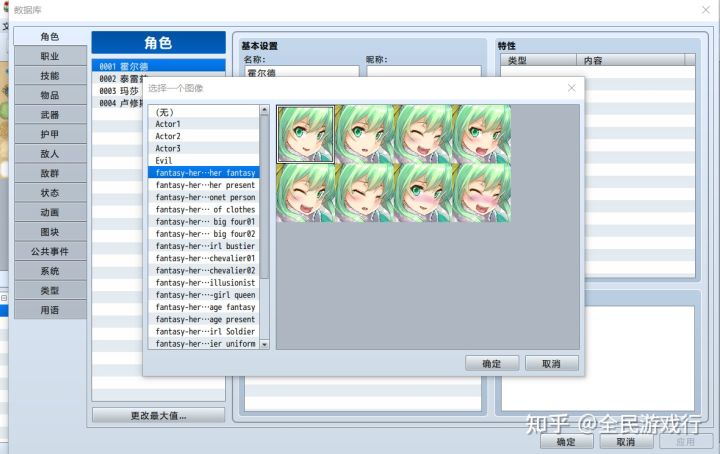Screen dimensions: 720x454
Task: Open the 敌群 tab
Action: (50, 173)
